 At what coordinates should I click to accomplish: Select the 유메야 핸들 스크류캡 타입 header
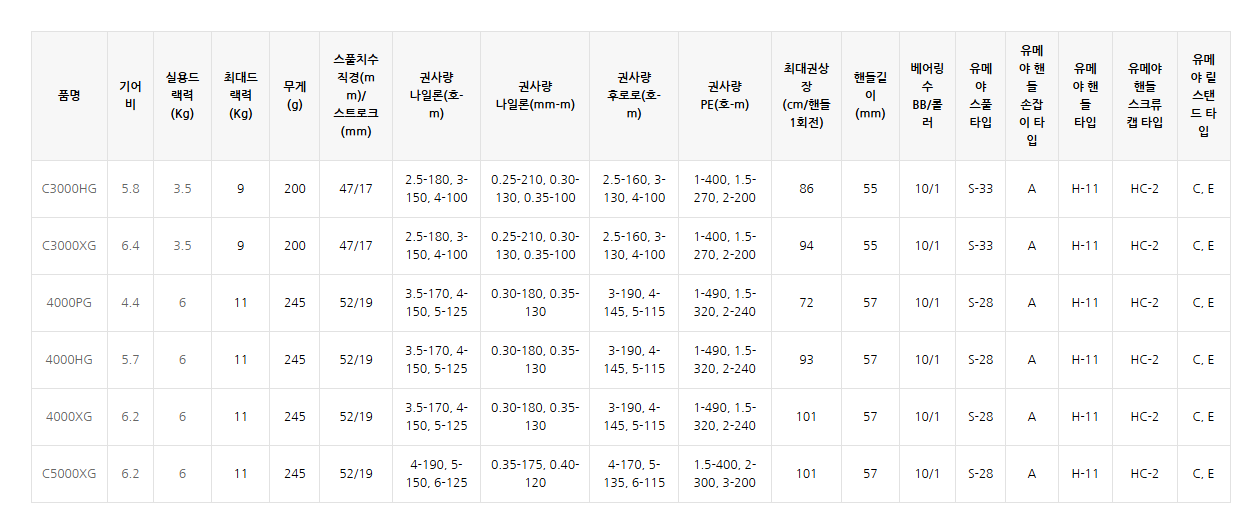click(1144, 96)
